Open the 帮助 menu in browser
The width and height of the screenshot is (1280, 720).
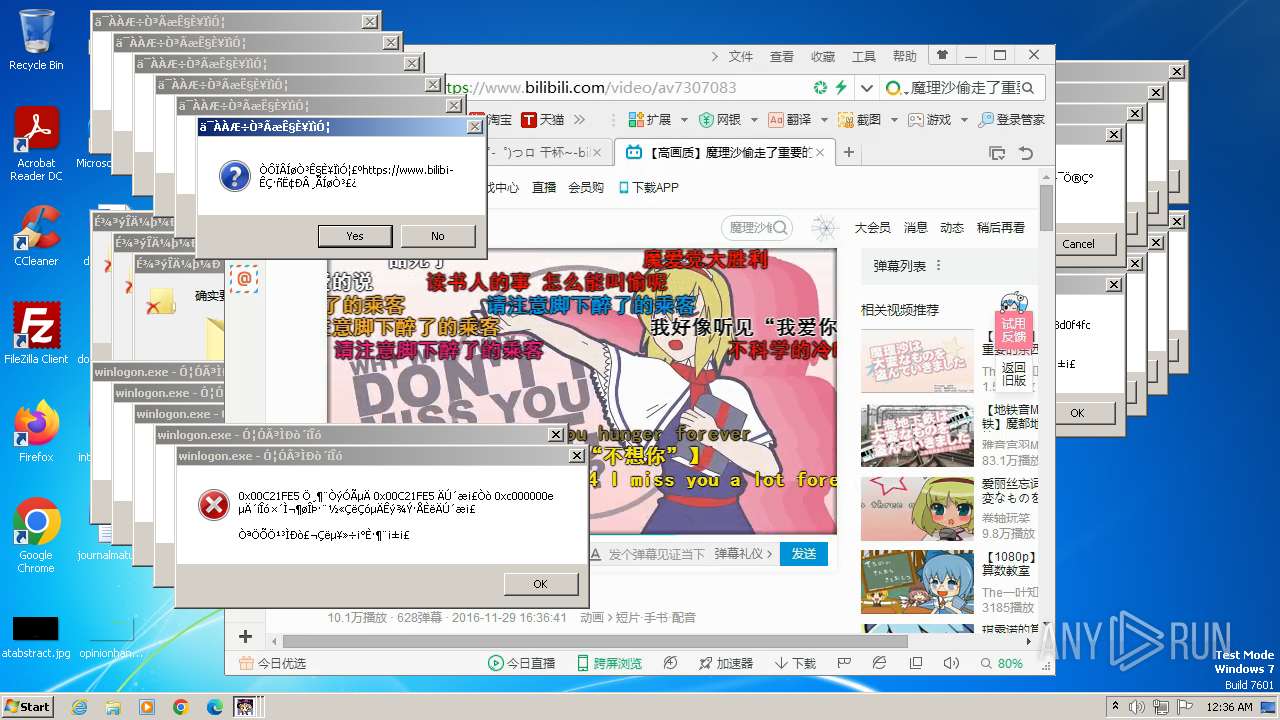pyautogui.click(x=904, y=57)
